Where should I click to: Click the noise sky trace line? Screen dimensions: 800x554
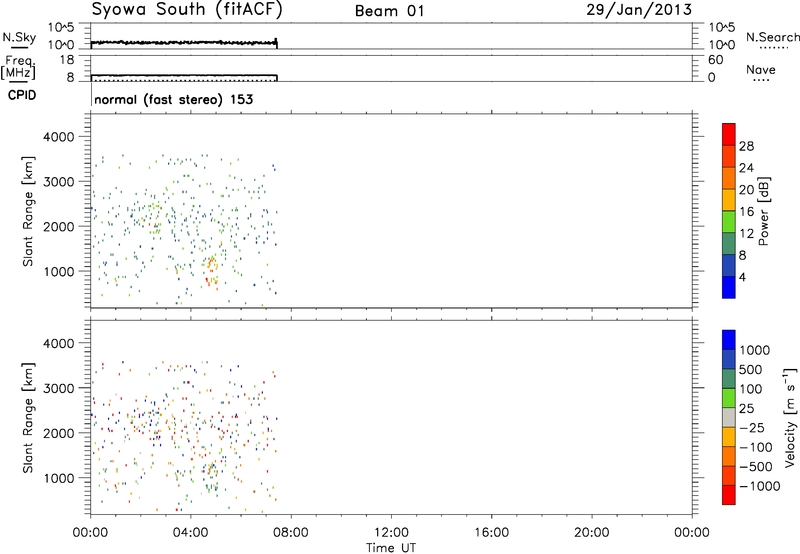click(x=184, y=42)
